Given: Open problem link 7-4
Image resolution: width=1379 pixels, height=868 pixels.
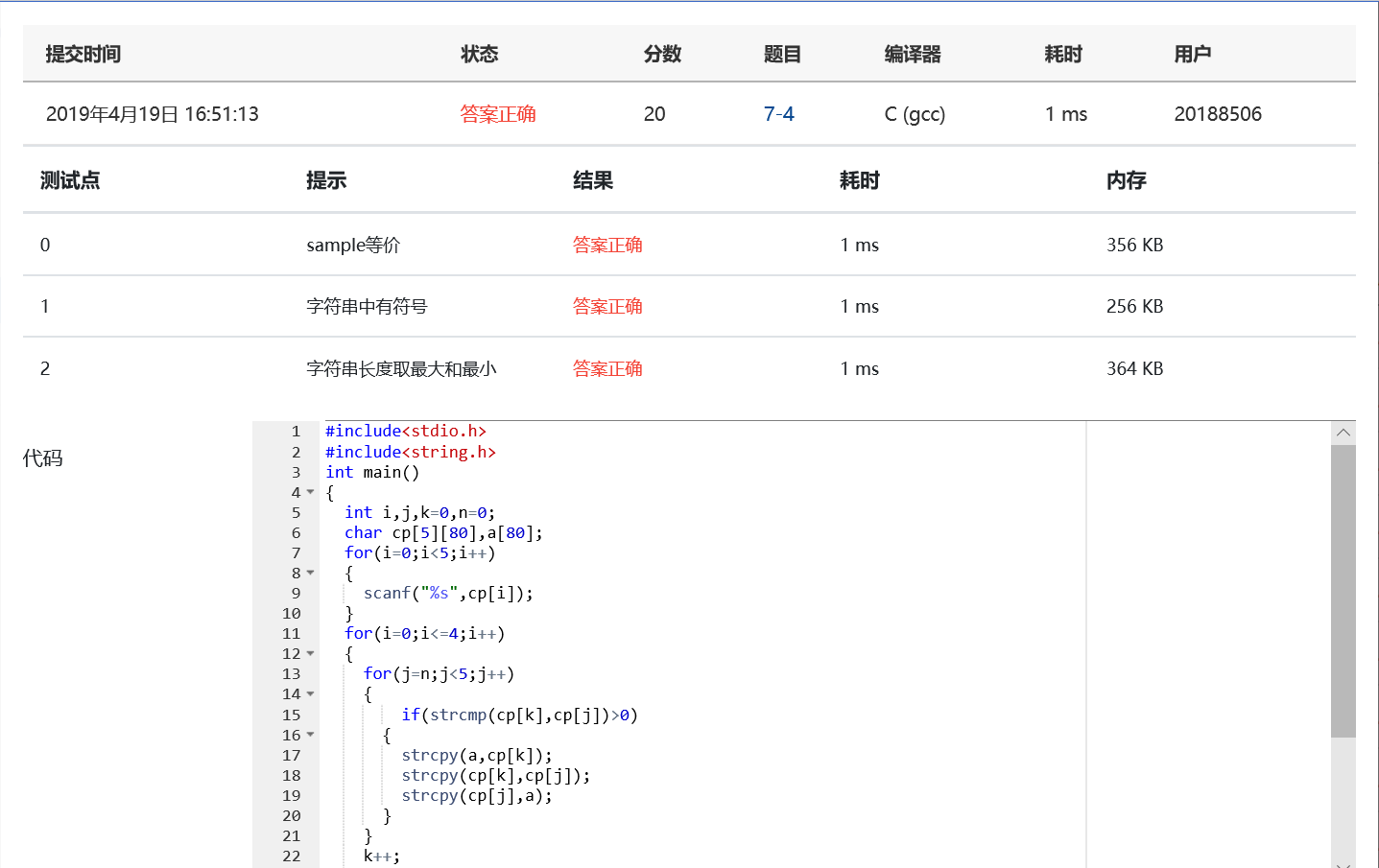Looking at the screenshot, I should [x=778, y=114].
